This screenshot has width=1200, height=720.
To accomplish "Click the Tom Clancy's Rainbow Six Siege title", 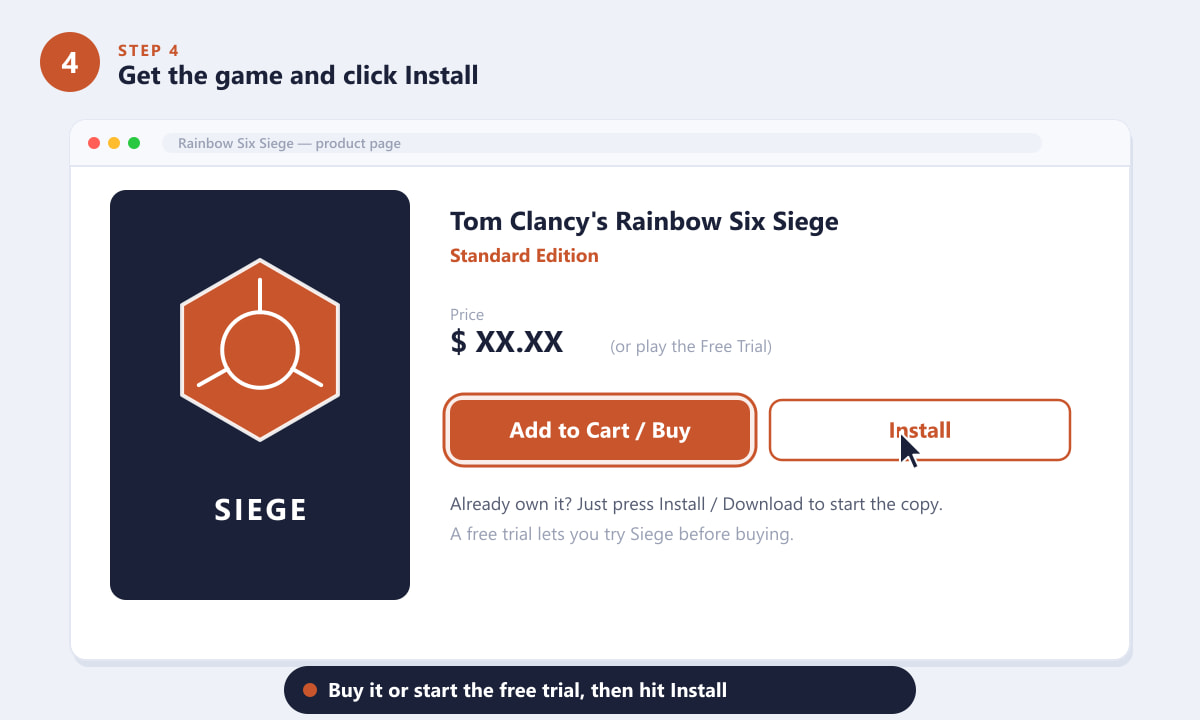I will 644,221.
